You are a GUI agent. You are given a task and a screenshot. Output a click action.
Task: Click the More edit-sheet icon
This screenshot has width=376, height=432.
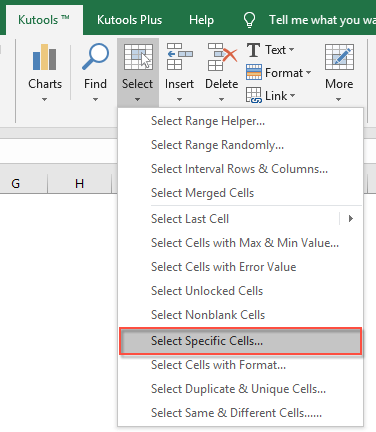click(339, 57)
